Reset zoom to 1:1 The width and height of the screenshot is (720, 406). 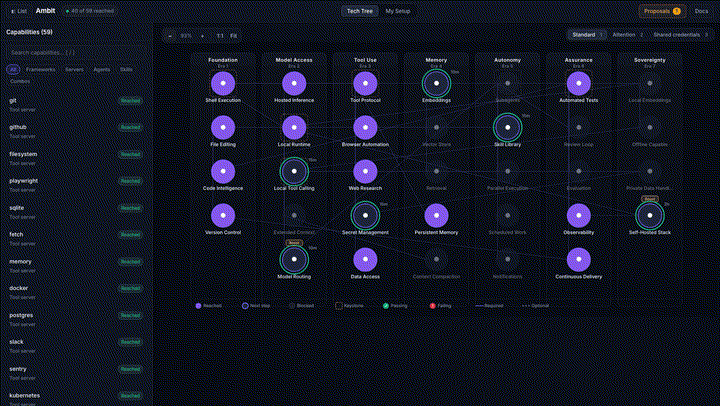[220, 36]
